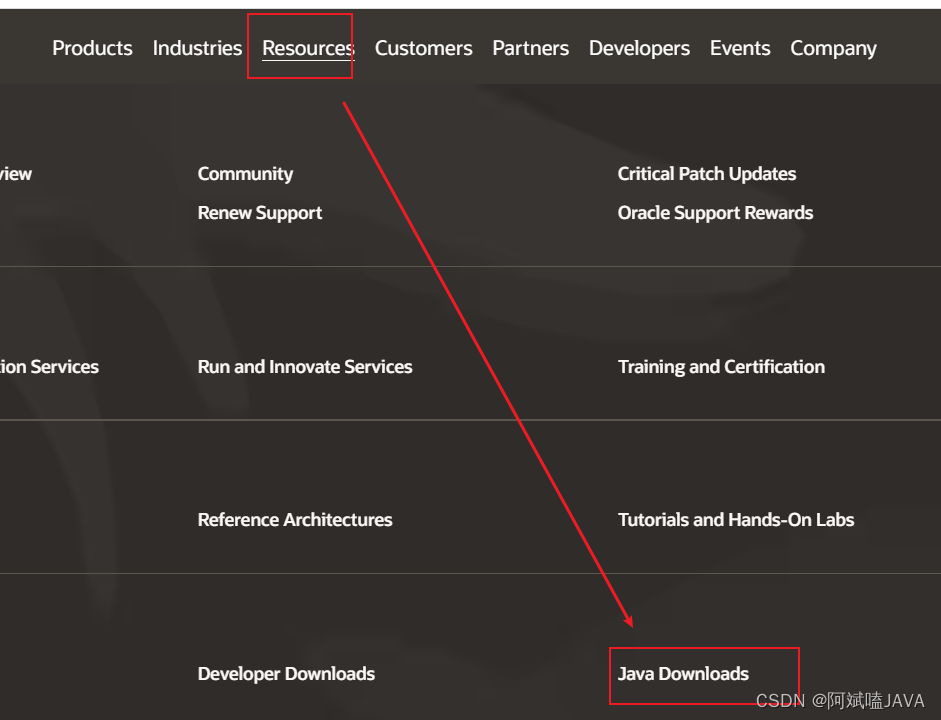The height and width of the screenshot is (720, 941).
Task: Open the Customers menu
Action: pos(424,48)
